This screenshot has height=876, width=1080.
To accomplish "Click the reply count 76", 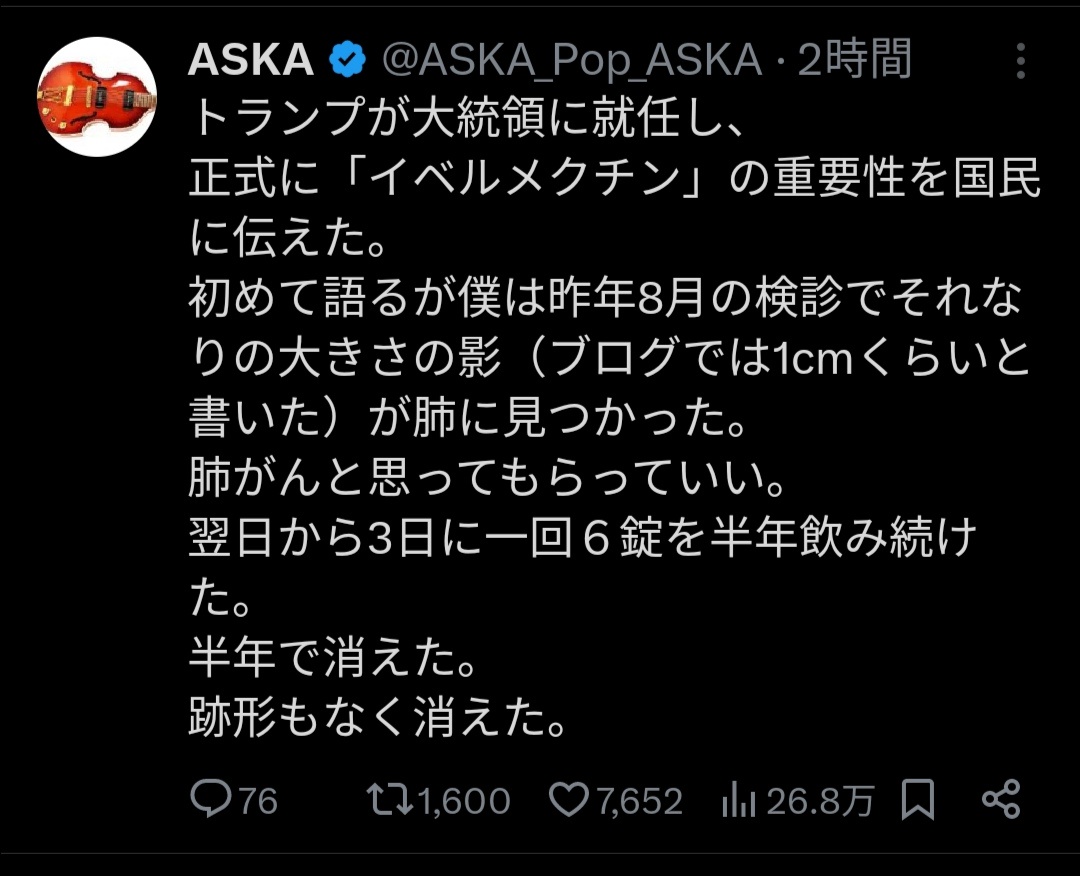I will tap(258, 801).
